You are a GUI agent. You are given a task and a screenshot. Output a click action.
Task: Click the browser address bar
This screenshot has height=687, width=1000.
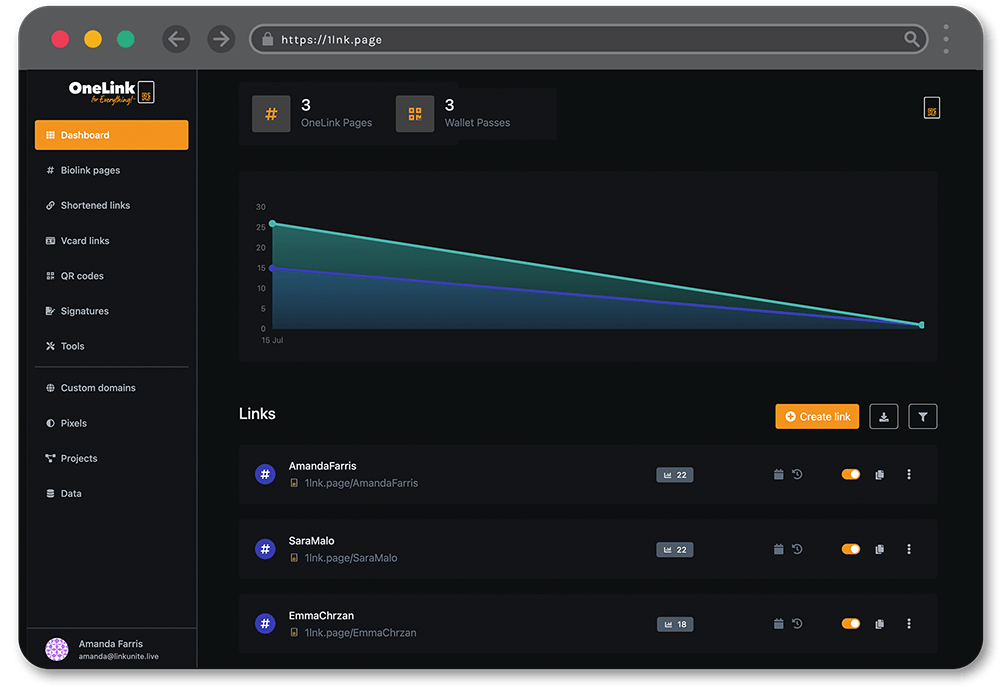[588, 40]
